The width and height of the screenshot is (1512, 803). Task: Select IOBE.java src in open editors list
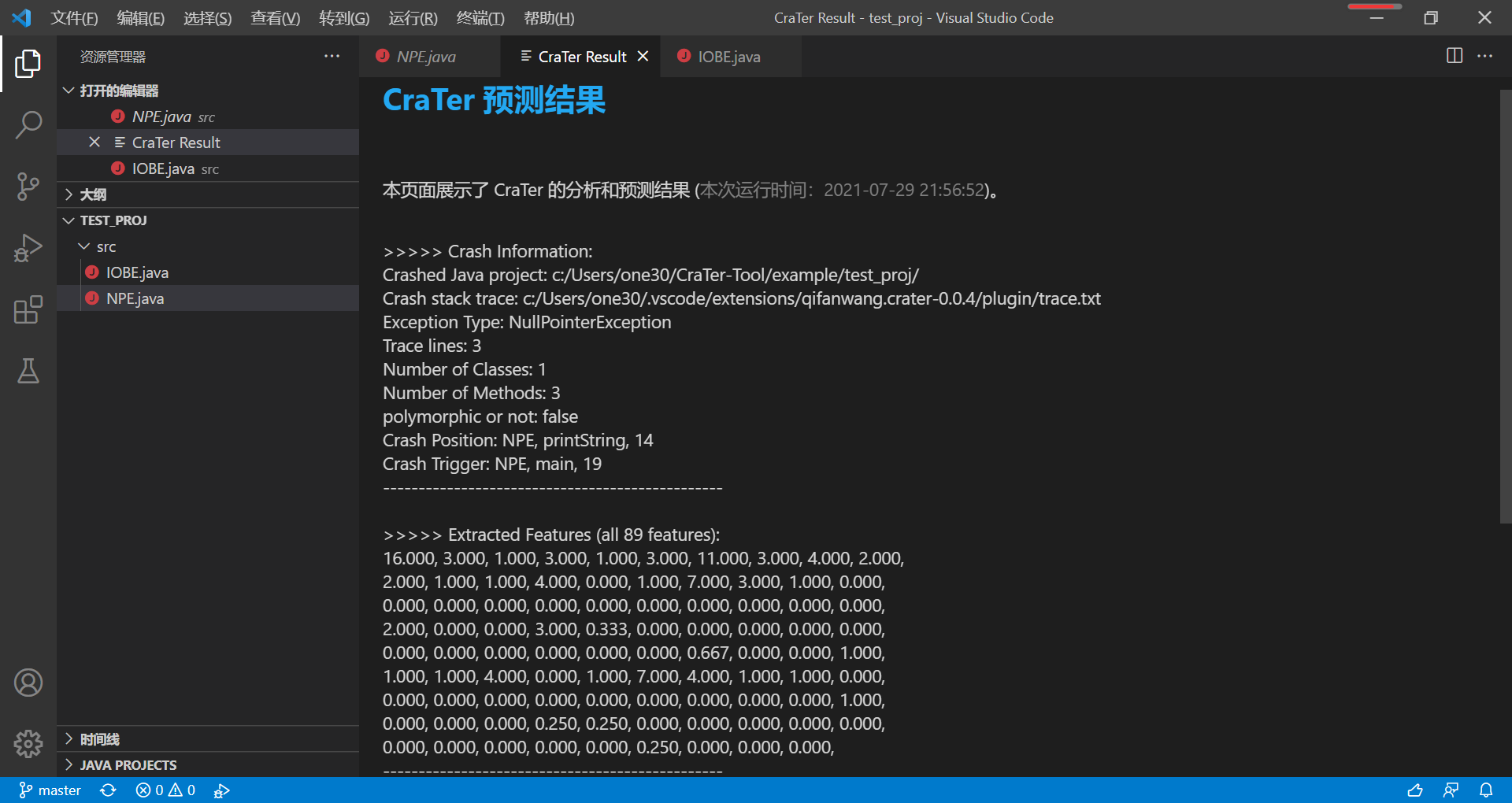(208, 168)
